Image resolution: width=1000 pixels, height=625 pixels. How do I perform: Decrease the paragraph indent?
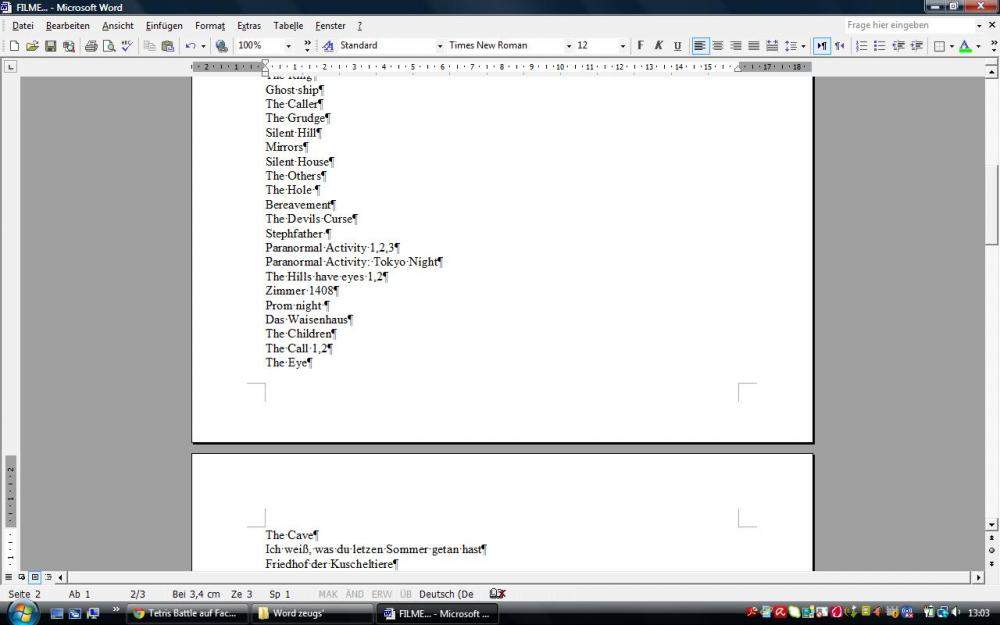(898, 46)
